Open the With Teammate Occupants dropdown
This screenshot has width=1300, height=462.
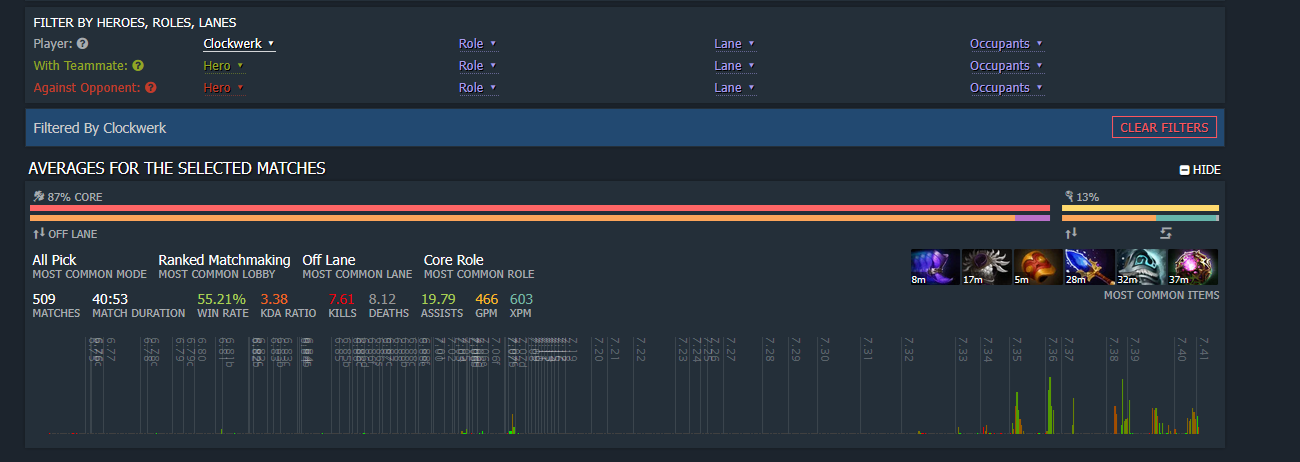pos(1006,65)
